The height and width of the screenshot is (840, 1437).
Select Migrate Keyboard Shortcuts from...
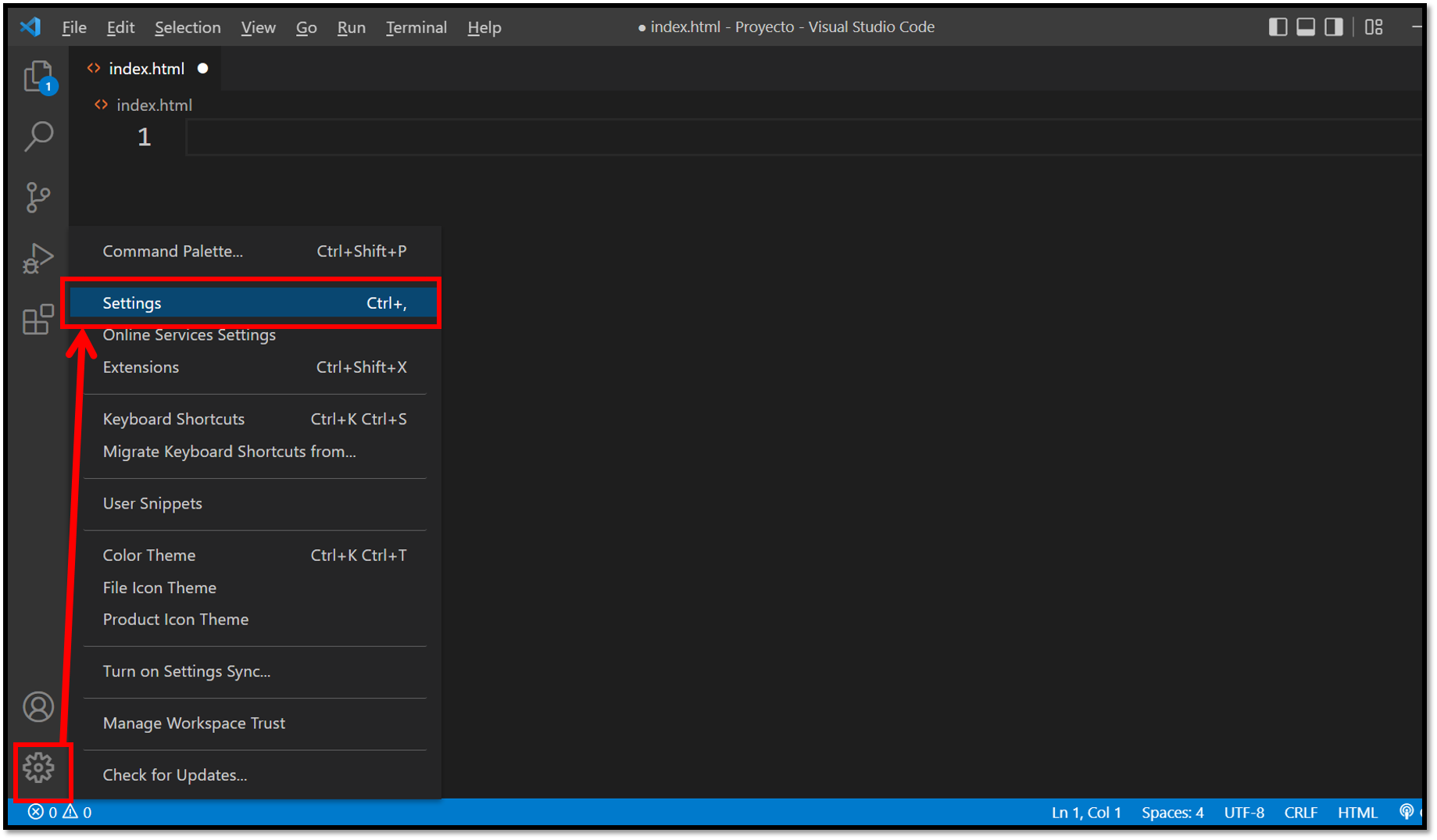coord(255,452)
